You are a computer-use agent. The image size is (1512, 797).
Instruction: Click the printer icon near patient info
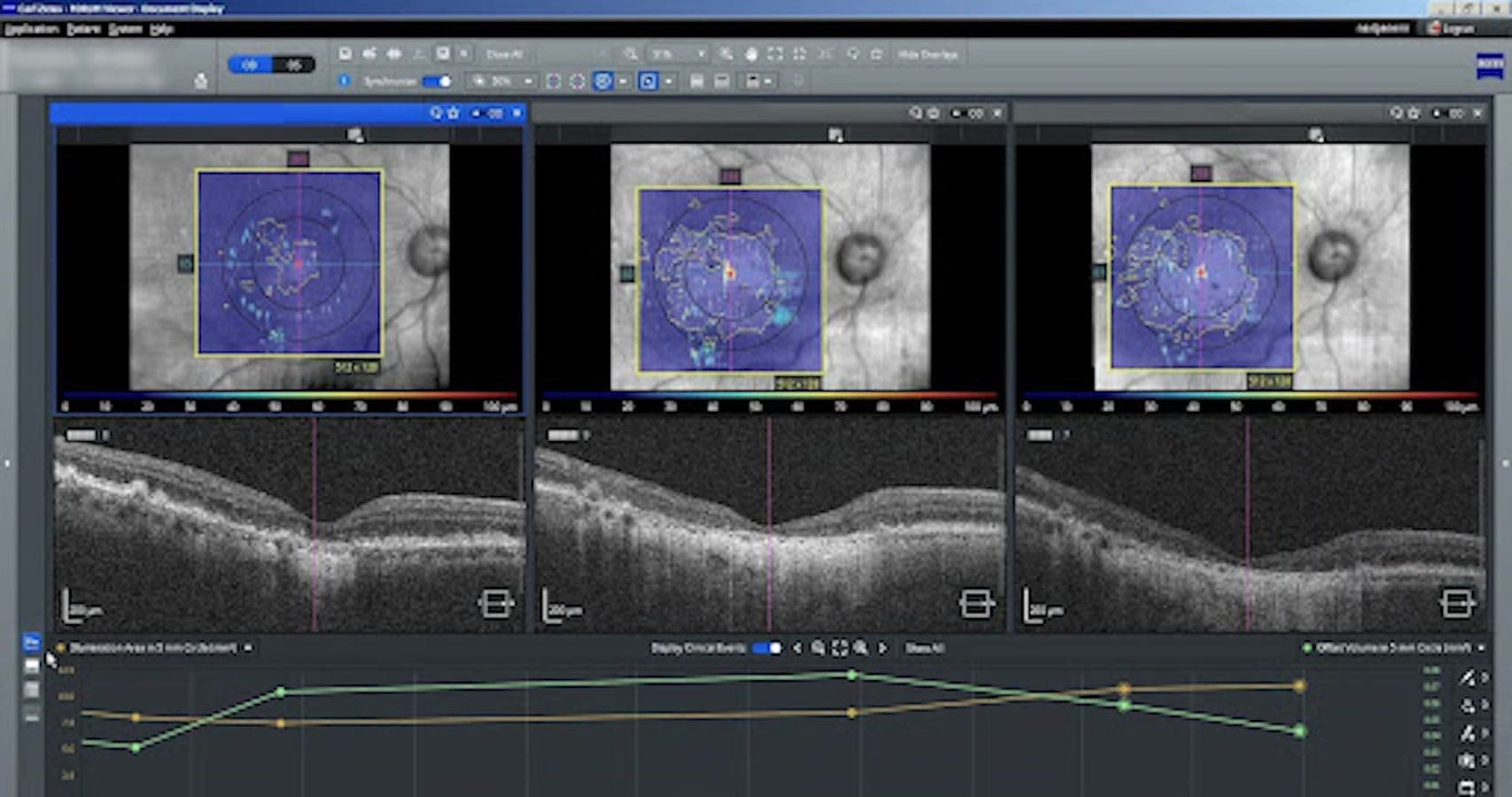point(201,81)
